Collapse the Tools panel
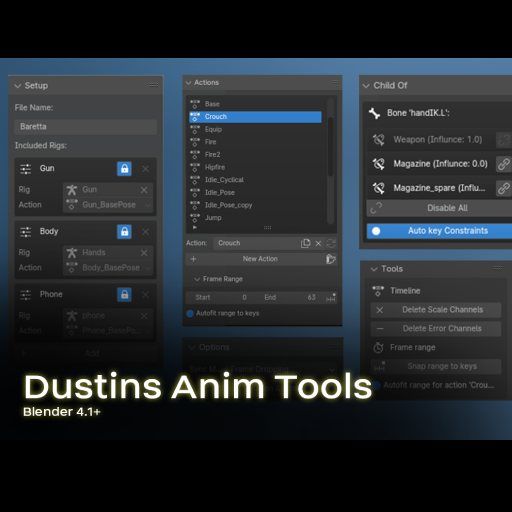Image resolution: width=512 pixels, height=512 pixels. click(x=374, y=269)
